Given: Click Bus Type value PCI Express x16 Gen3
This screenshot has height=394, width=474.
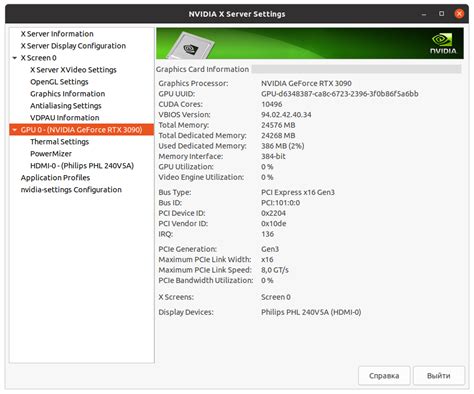Looking at the screenshot, I should tap(298, 192).
